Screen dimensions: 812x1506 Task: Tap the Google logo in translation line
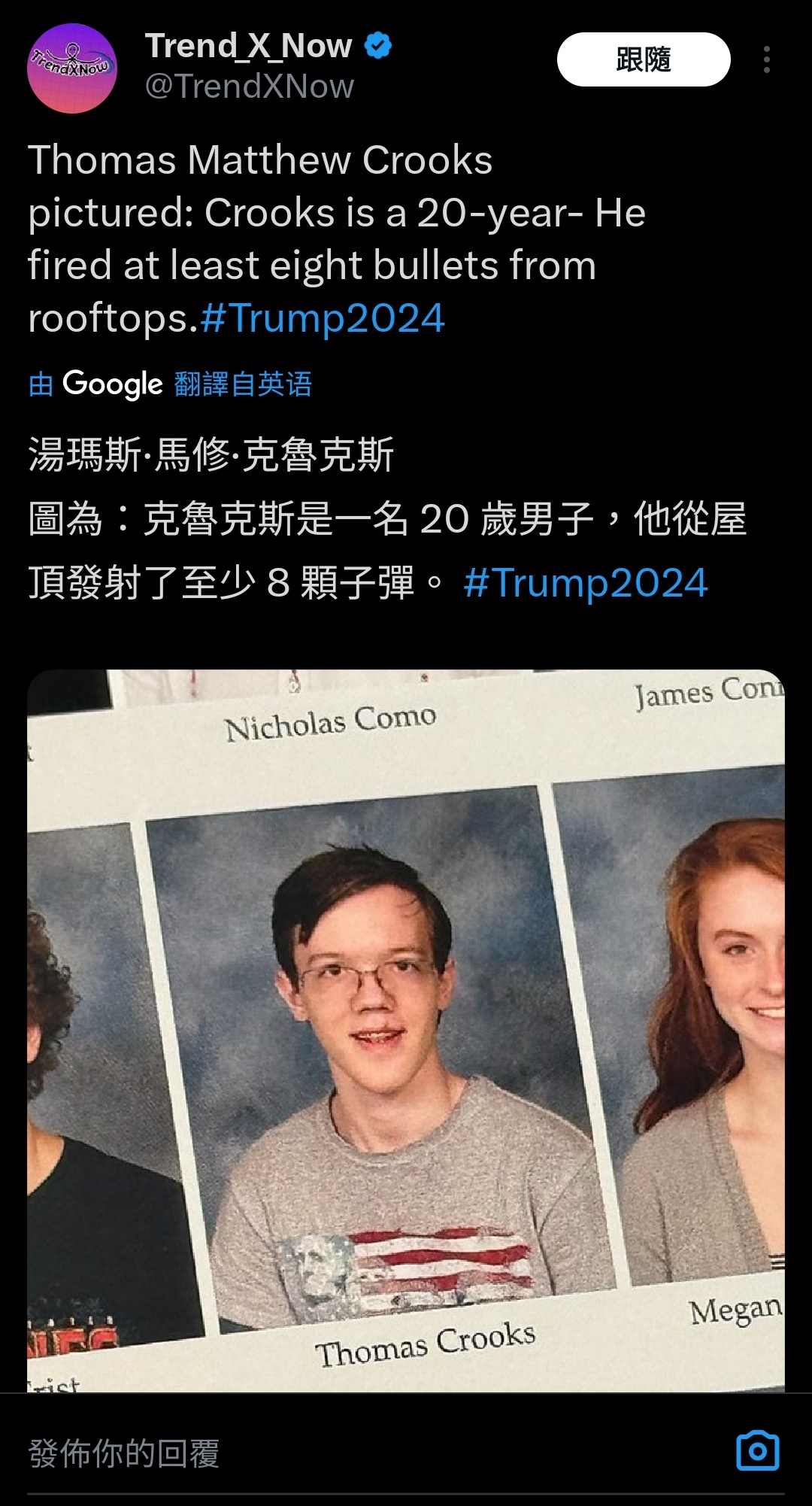tap(113, 384)
